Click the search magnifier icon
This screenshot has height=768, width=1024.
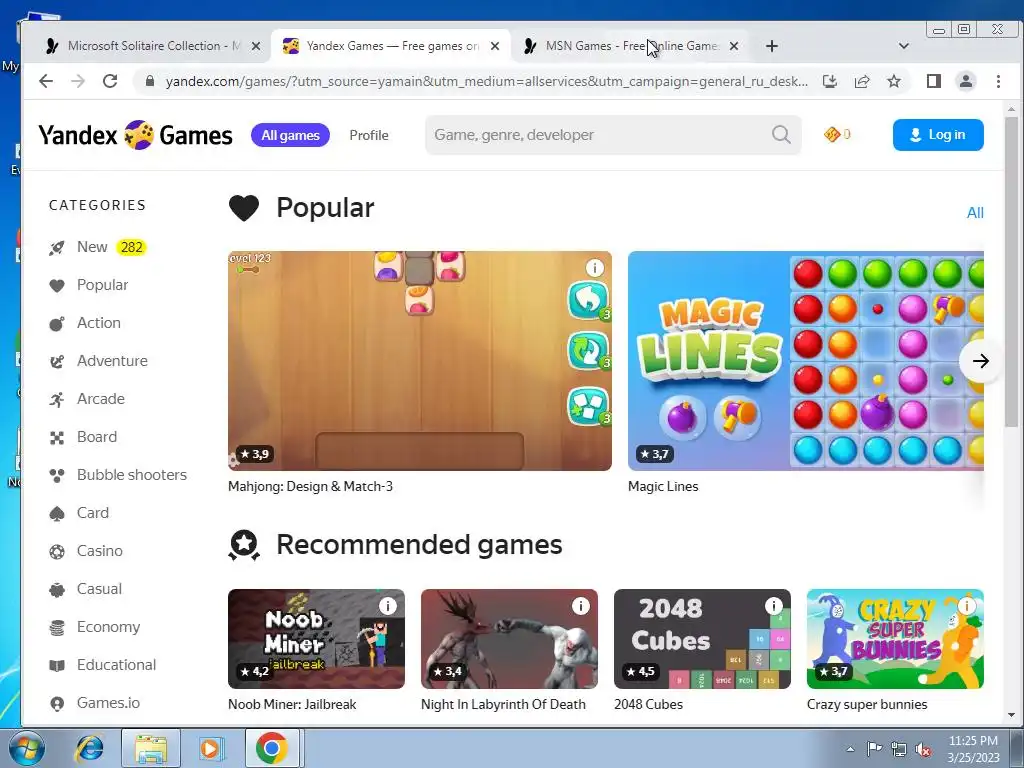pyautogui.click(x=781, y=135)
